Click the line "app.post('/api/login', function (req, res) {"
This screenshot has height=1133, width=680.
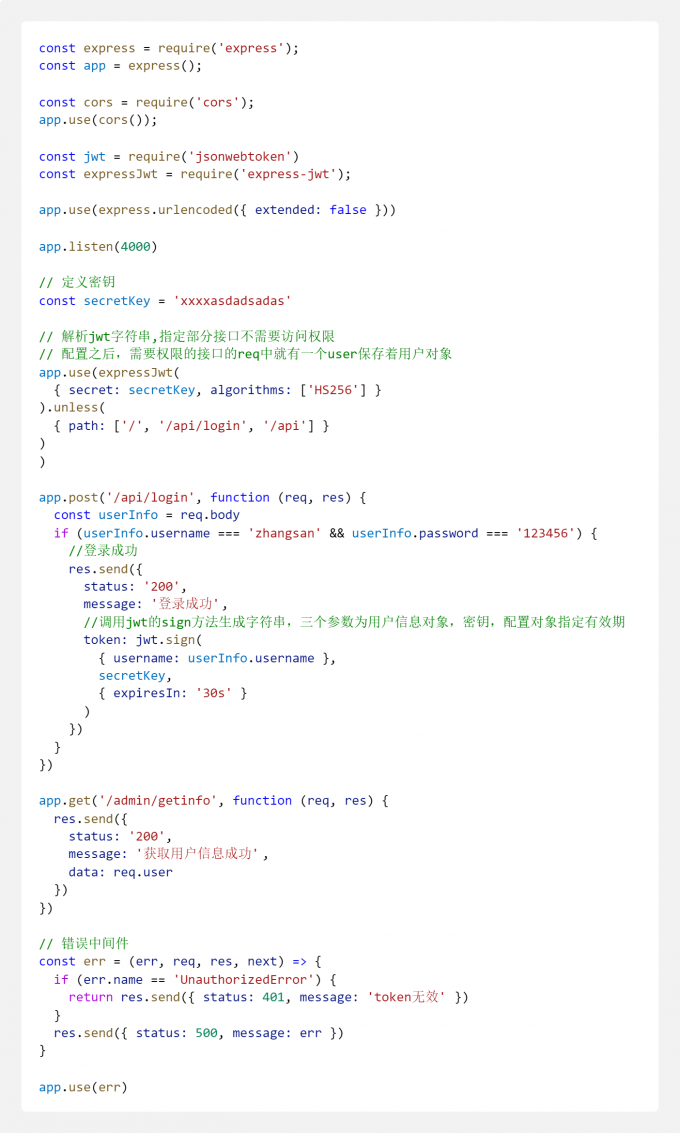(x=202, y=498)
